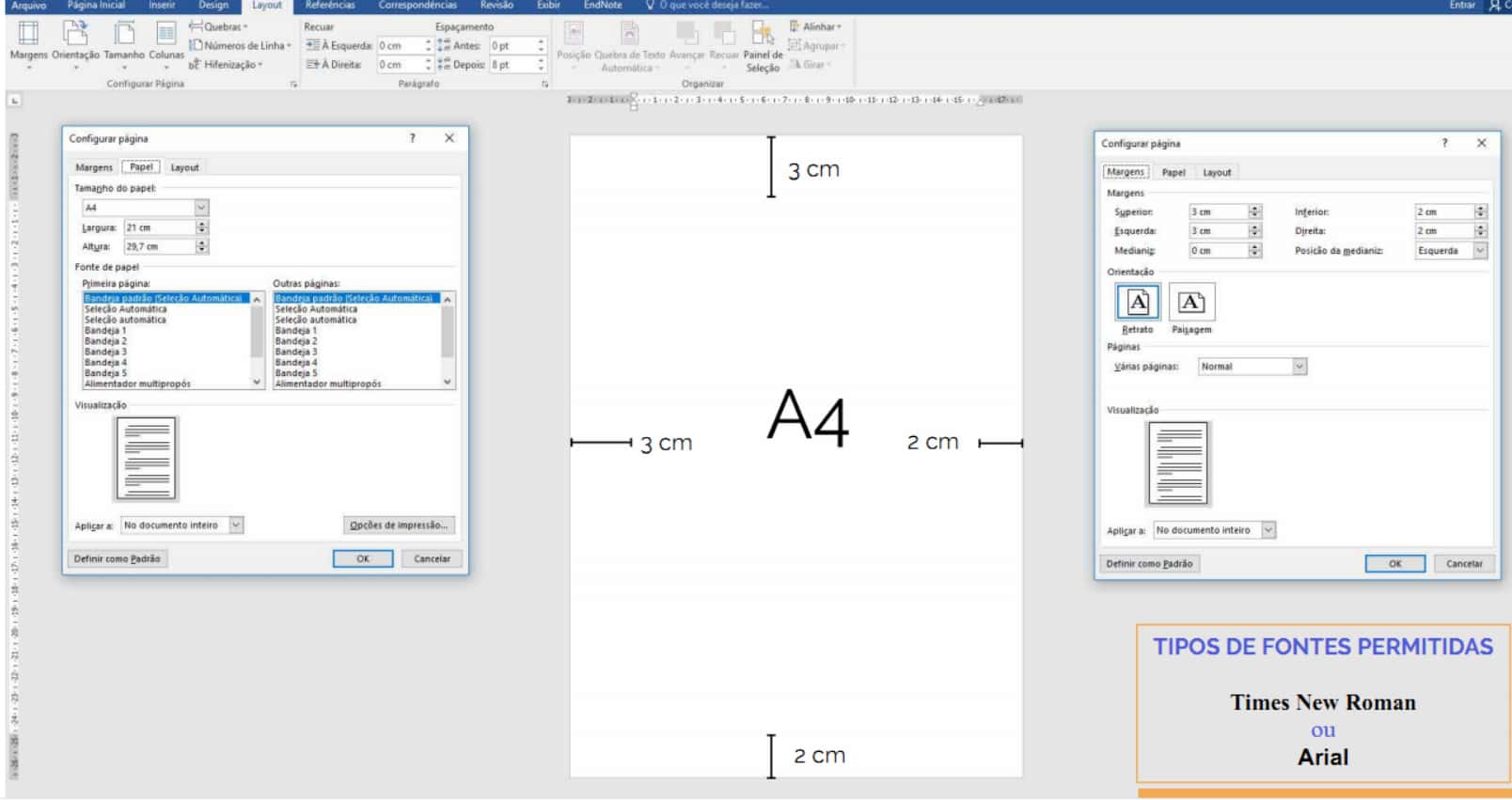
Task: Adjust the Inferior margin stepper
Action: point(1481,212)
